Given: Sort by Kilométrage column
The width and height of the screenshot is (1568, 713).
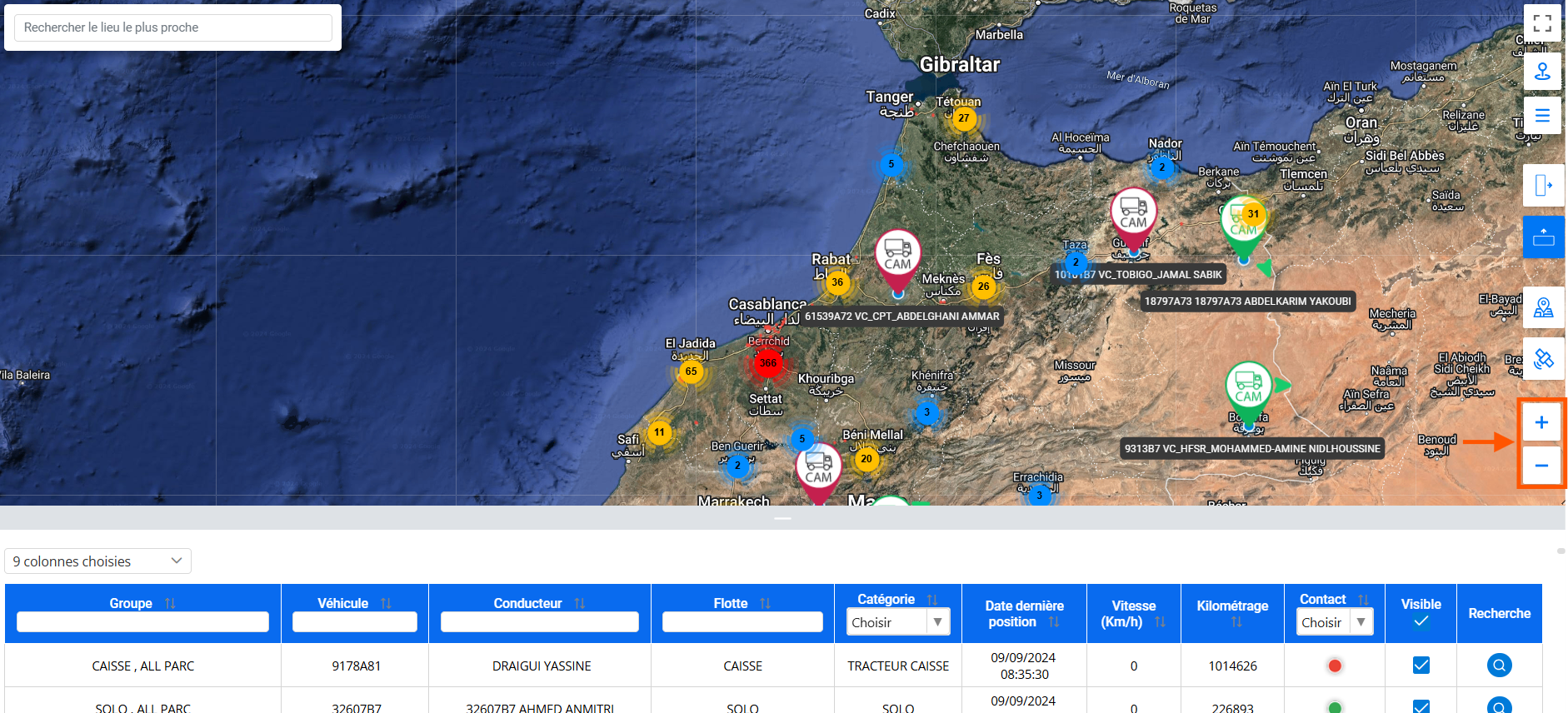Looking at the screenshot, I should point(1236,622).
